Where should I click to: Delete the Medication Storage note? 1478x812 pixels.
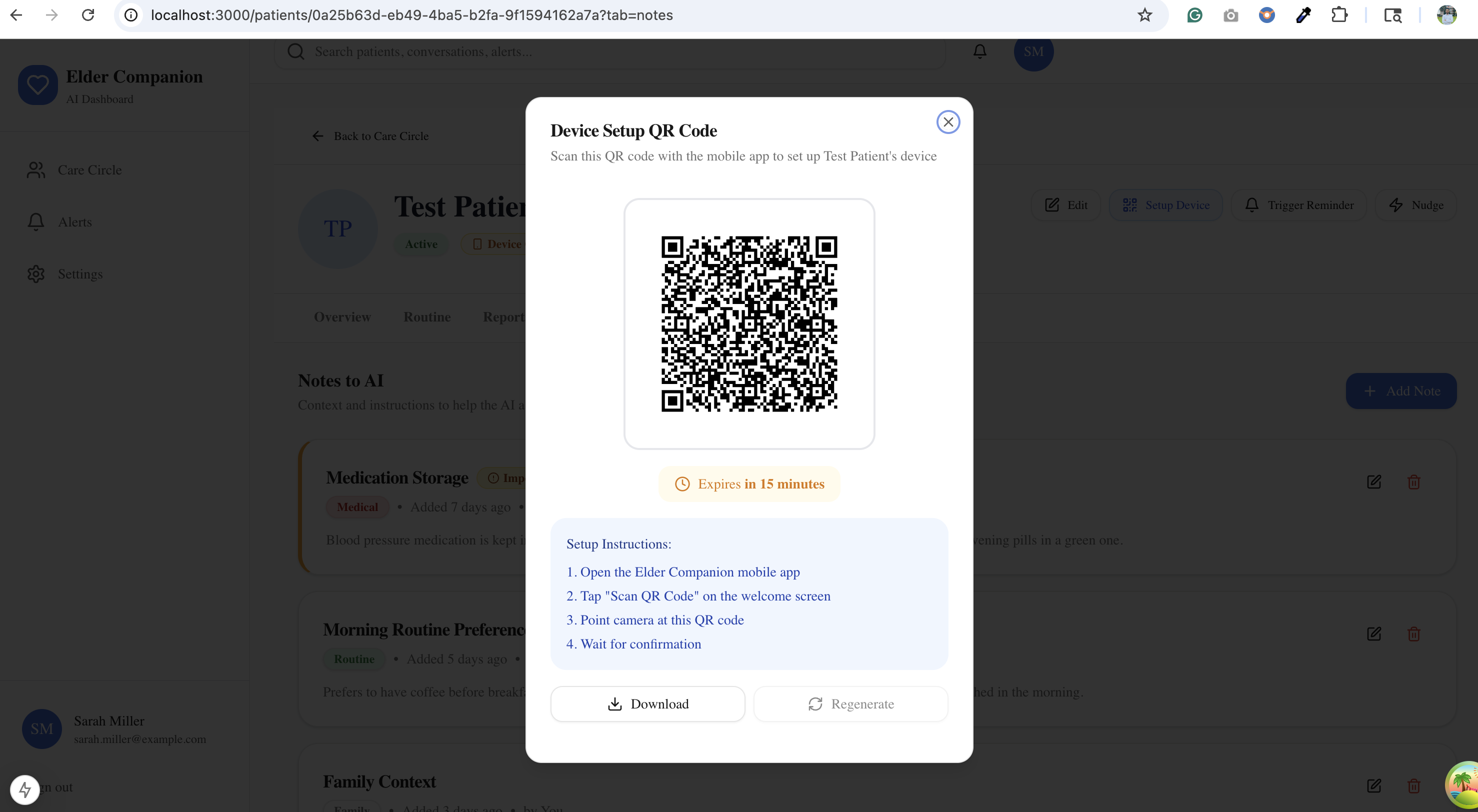1413,482
